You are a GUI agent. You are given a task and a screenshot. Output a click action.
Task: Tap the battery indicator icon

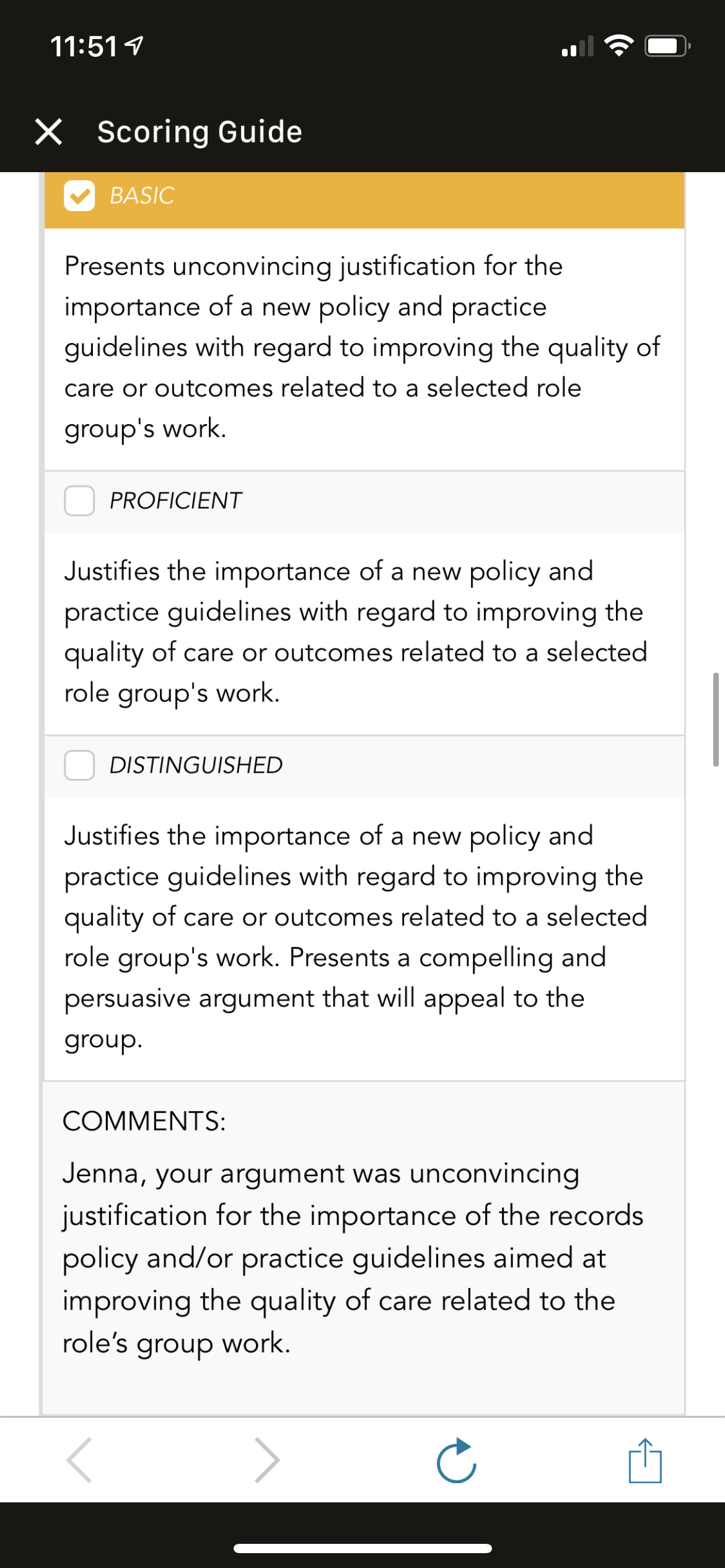point(667,46)
